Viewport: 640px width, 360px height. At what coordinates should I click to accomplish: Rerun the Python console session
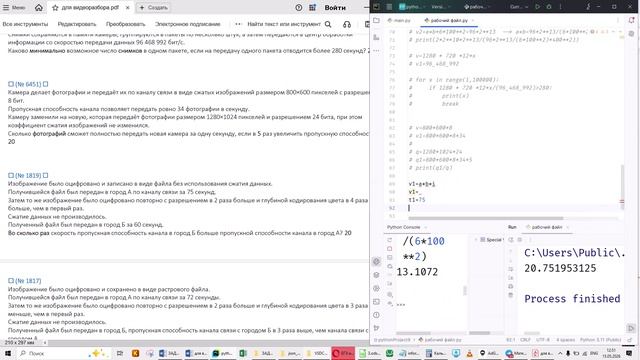click(x=390, y=240)
